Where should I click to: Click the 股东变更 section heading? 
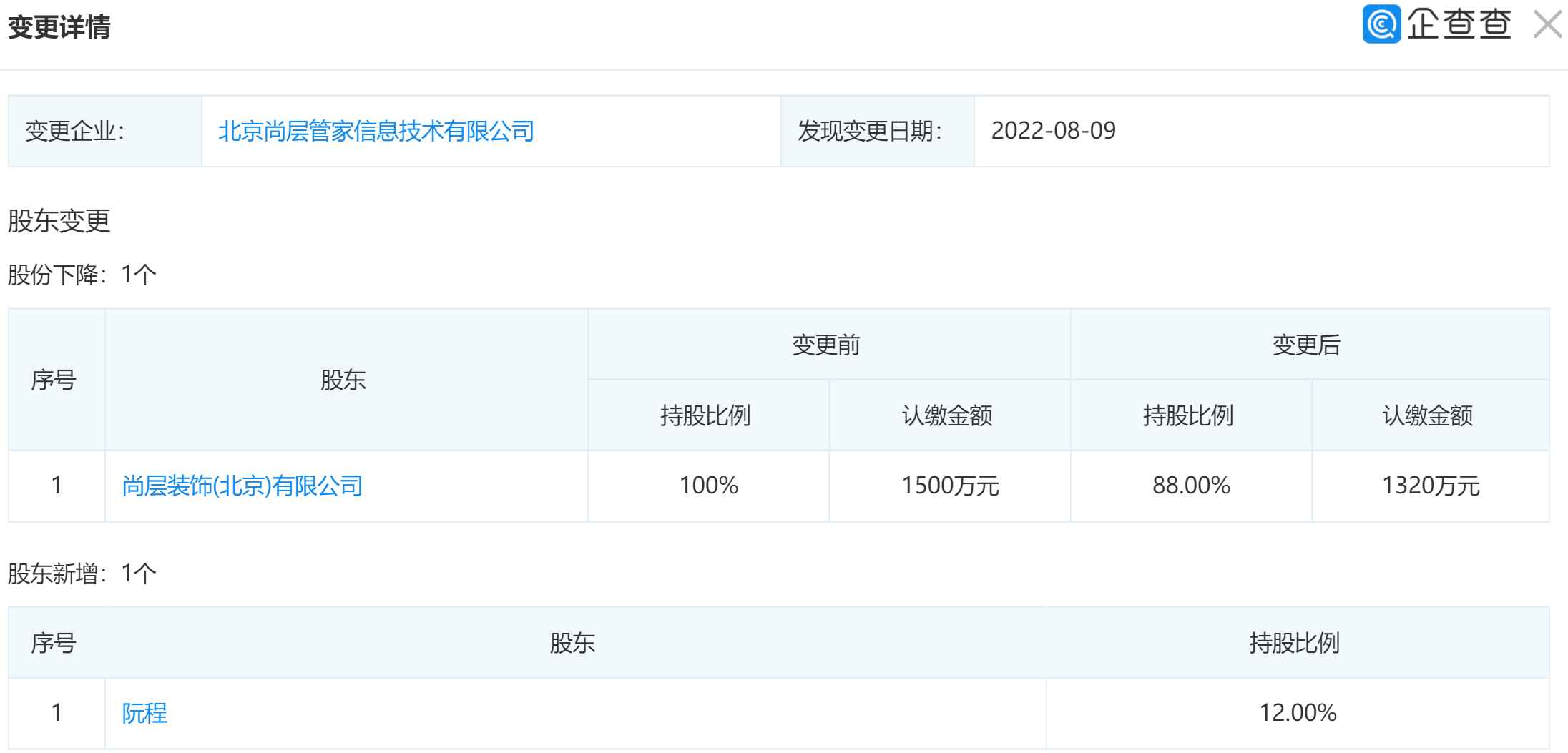pyautogui.click(x=59, y=221)
